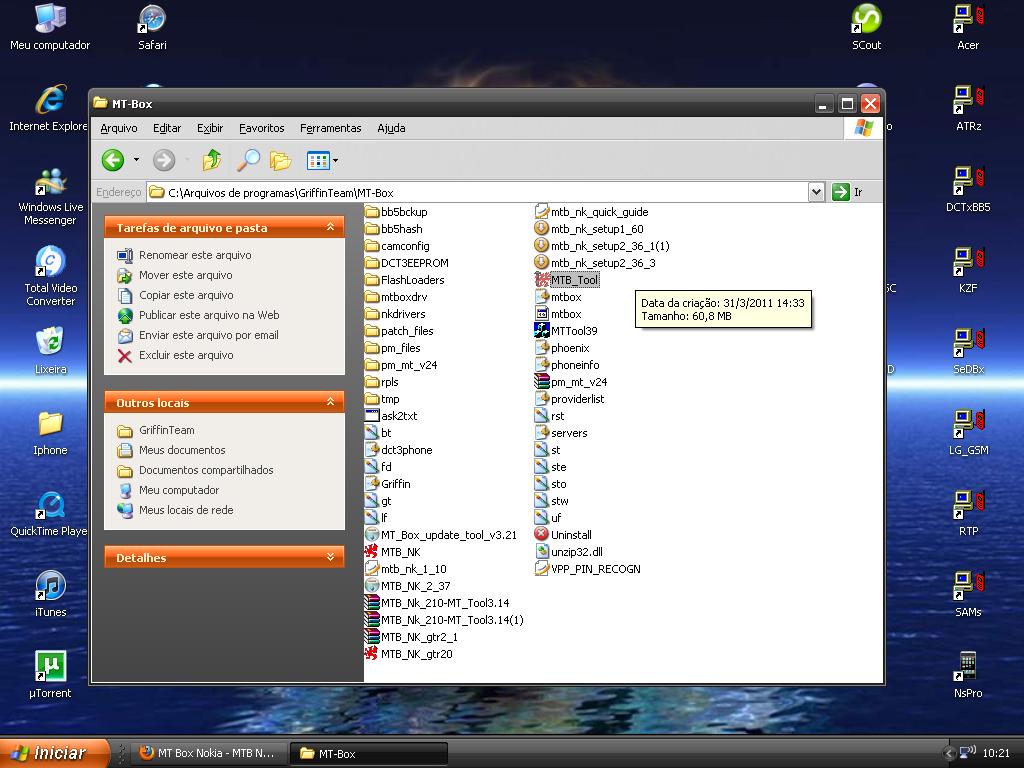The image size is (1024, 768).
Task: Select the NsPro desktop shortcut
Action: point(968,675)
